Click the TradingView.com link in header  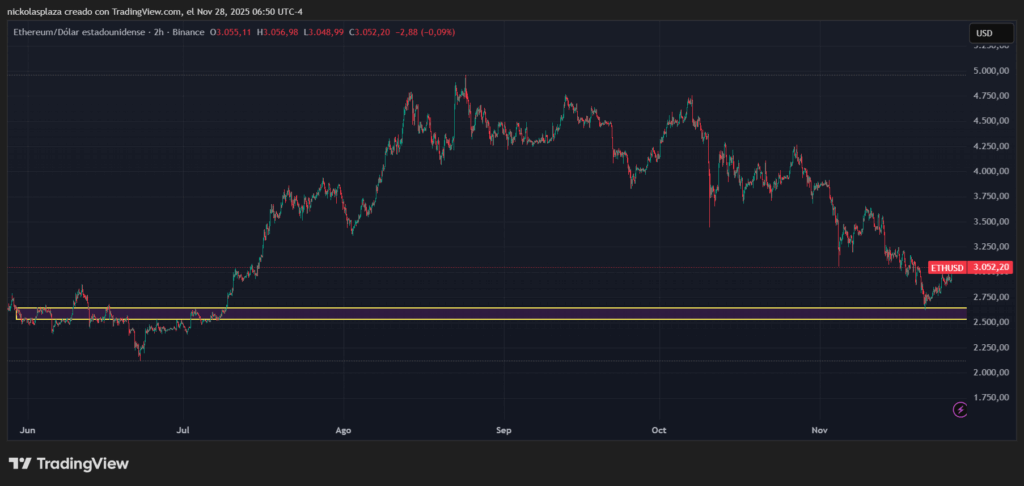[x=141, y=10]
